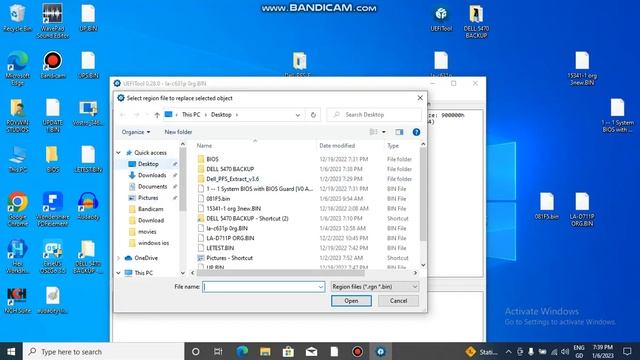The width and height of the screenshot is (640, 360).
Task: Click the file list vertical scrollbar
Action: pyautogui.click(x=423, y=195)
